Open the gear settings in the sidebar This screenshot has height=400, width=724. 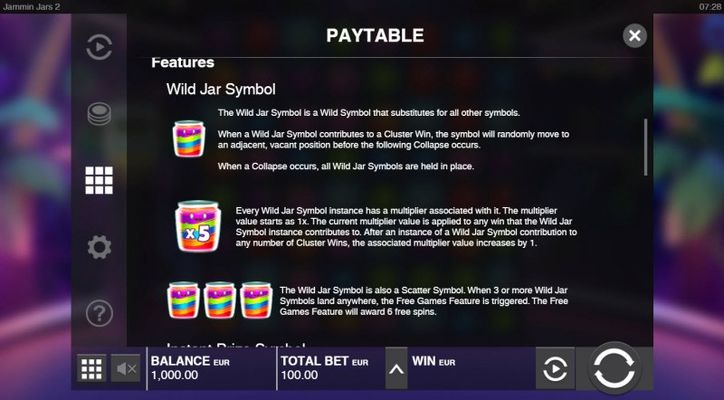[x=99, y=247]
